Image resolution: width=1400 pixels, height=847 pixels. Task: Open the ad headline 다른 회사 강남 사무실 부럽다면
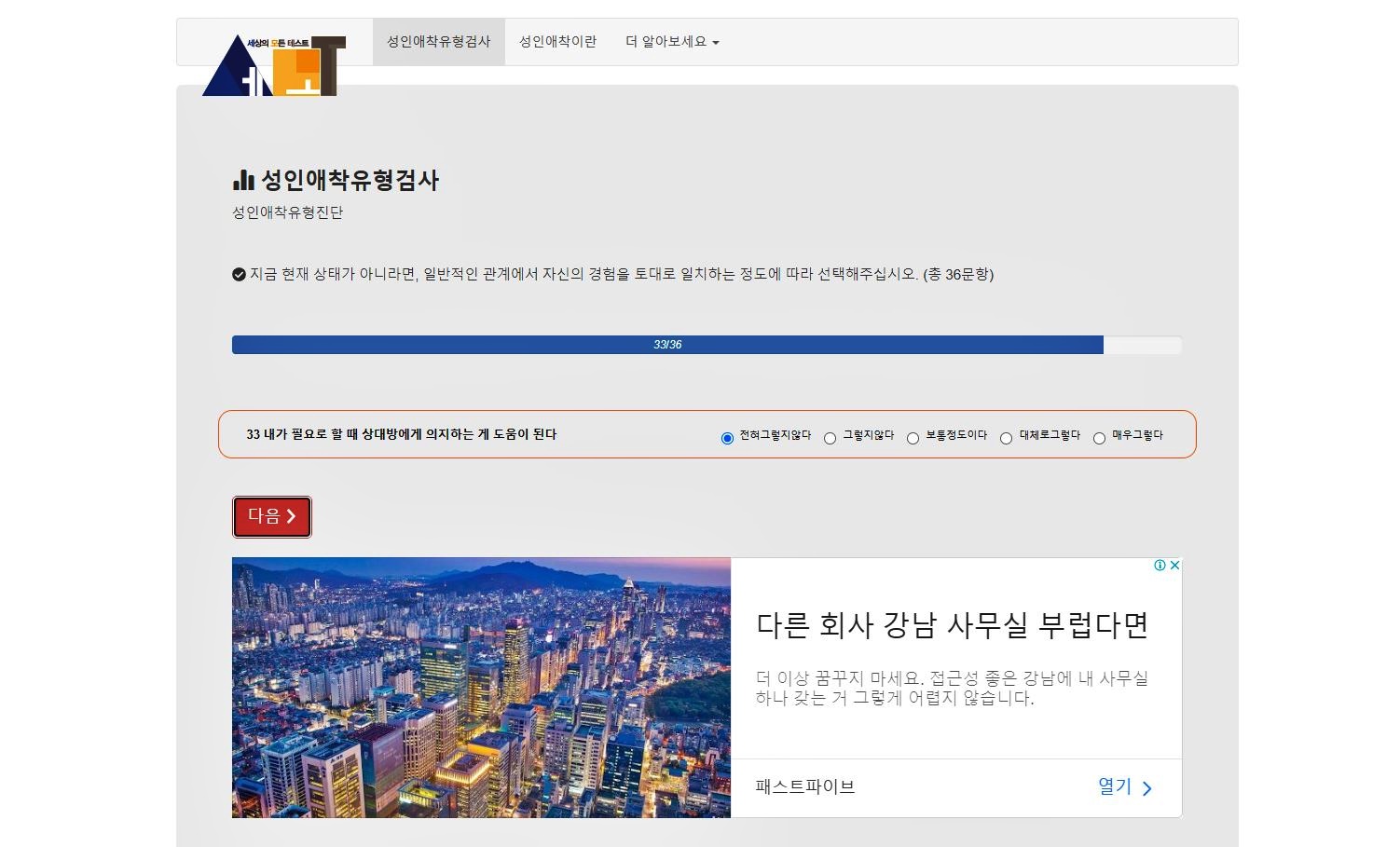pyautogui.click(x=952, y=625)
